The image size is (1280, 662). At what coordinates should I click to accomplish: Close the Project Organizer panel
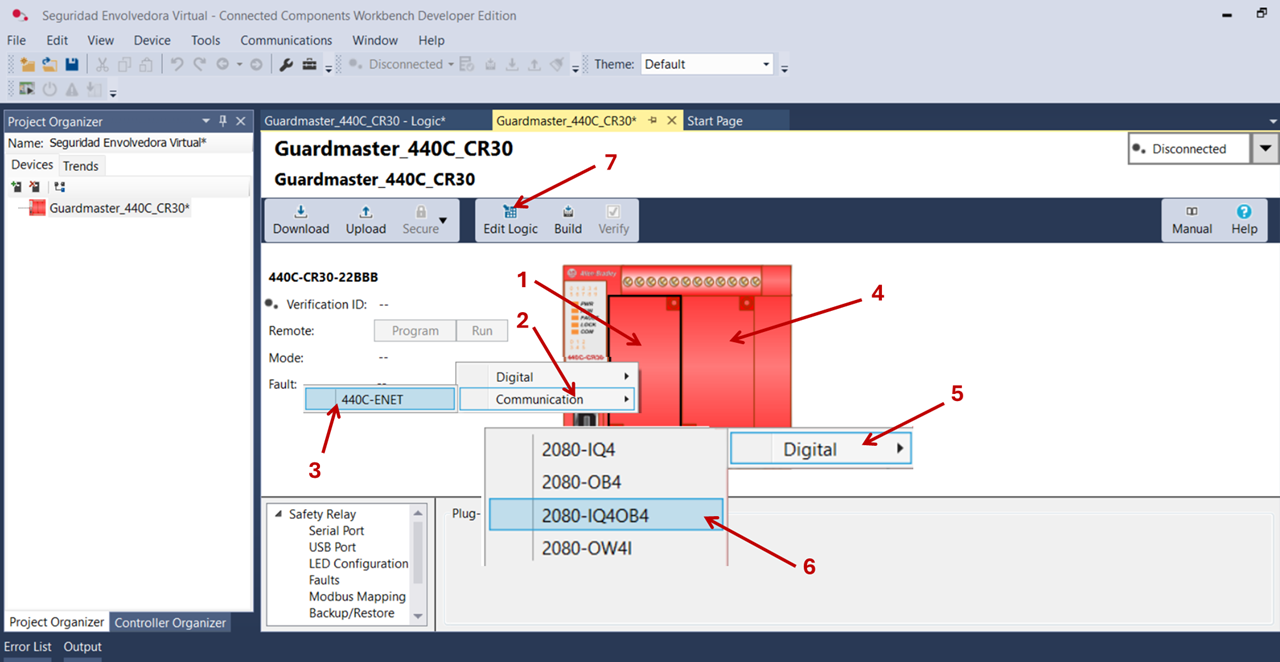coord(241,121)
